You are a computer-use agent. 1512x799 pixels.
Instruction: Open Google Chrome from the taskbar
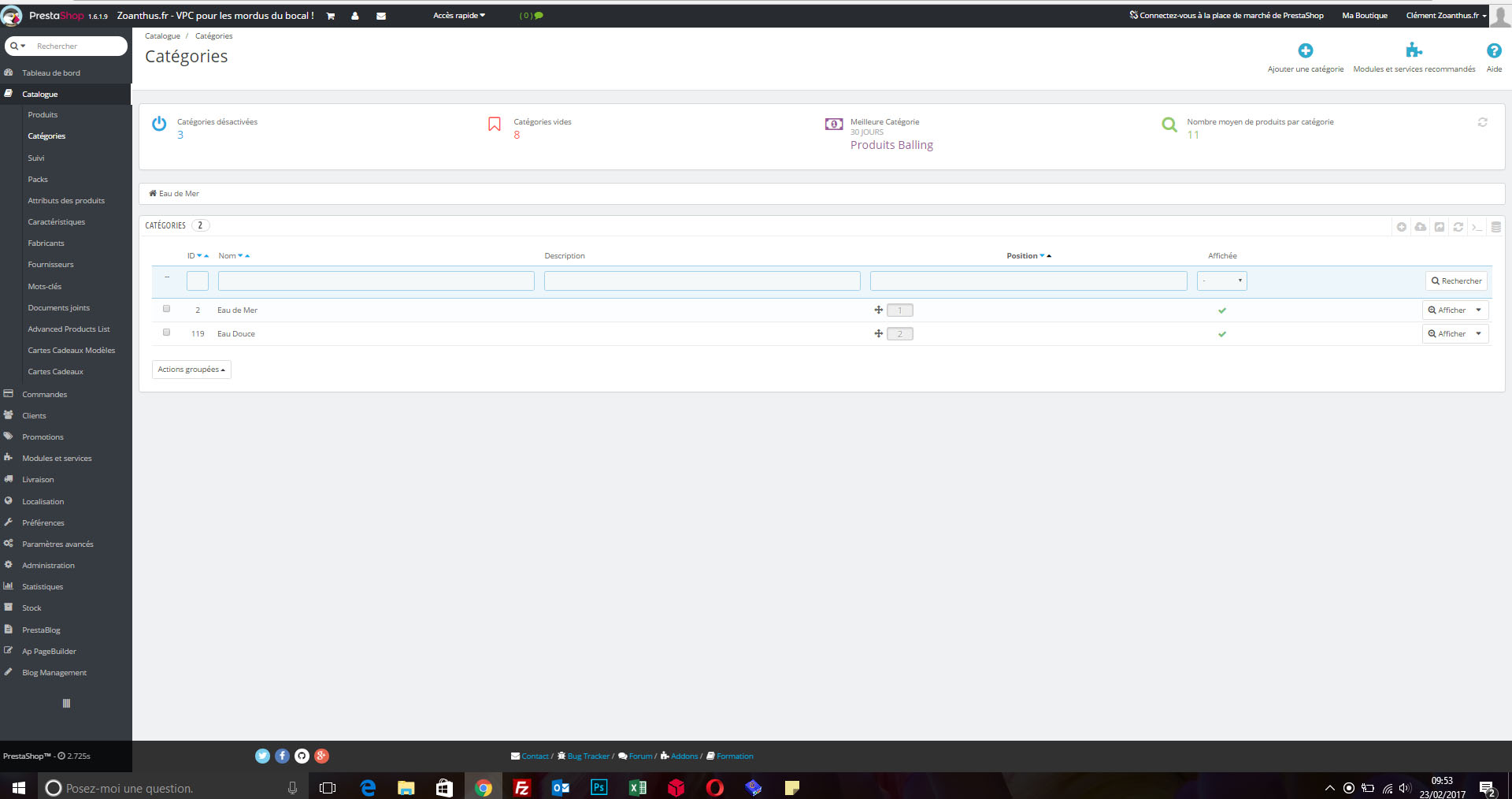(484, 787)
